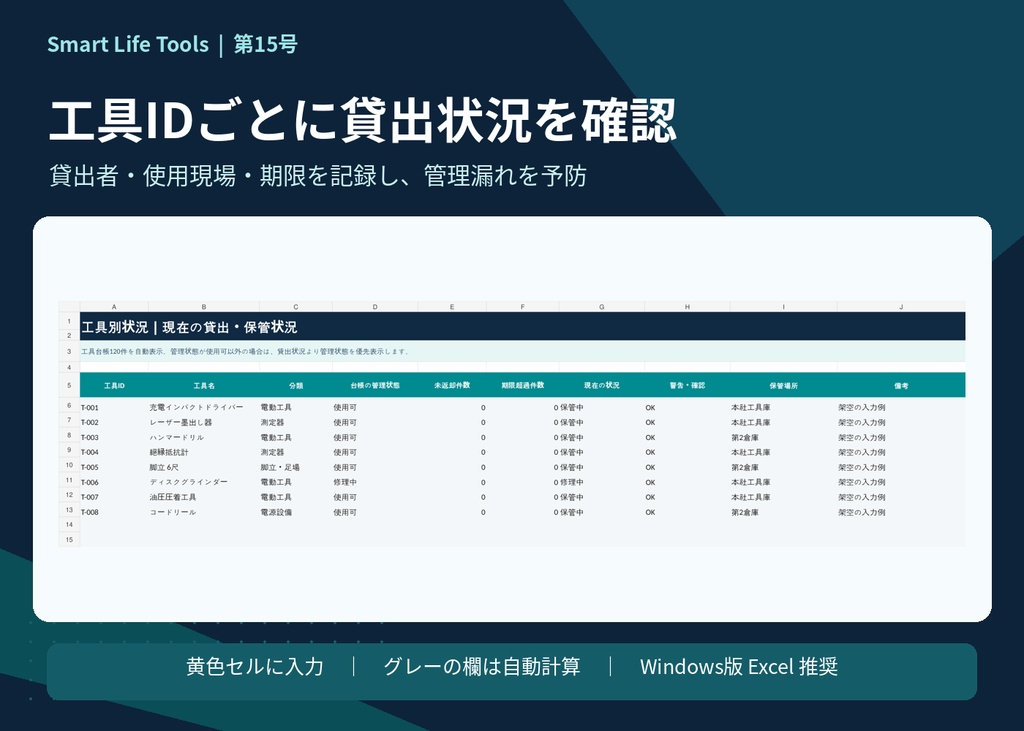Click the 警告・確認 header cell
1024x731 pixels.
(687, 385)
